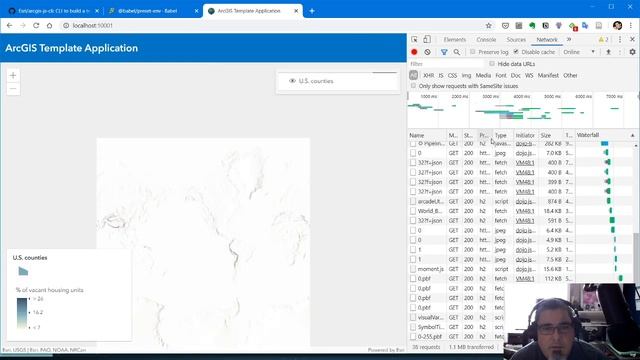The image size is (640, 360).
Task: Click the import HAR upload arrow icon
Action: coord(608,52)
